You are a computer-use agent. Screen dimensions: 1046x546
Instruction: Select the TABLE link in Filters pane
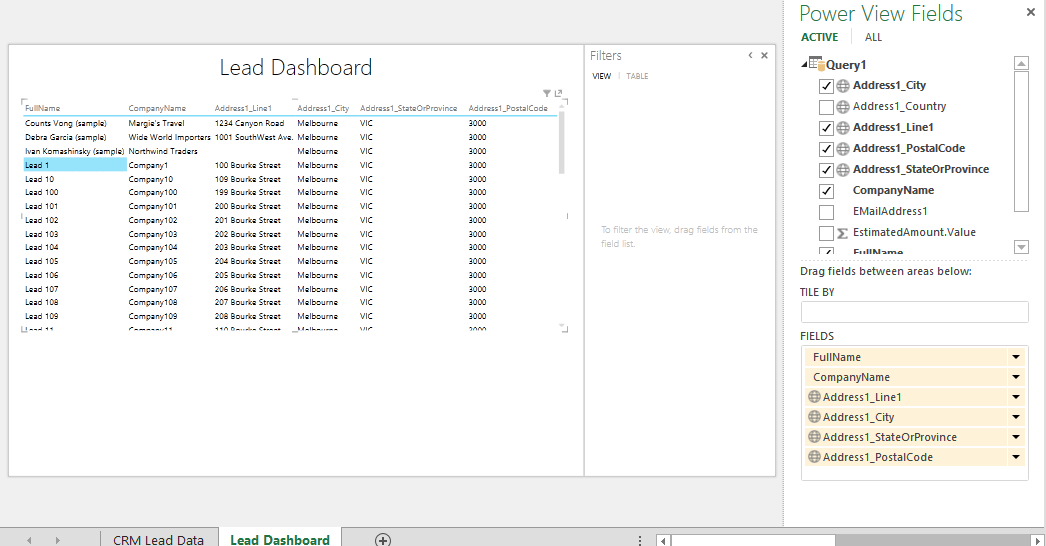637,76
